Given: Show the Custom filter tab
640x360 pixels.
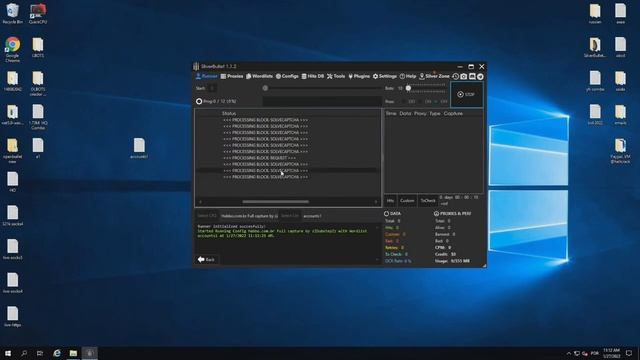Looking at the screenshot, I should [x=407, y=200].
